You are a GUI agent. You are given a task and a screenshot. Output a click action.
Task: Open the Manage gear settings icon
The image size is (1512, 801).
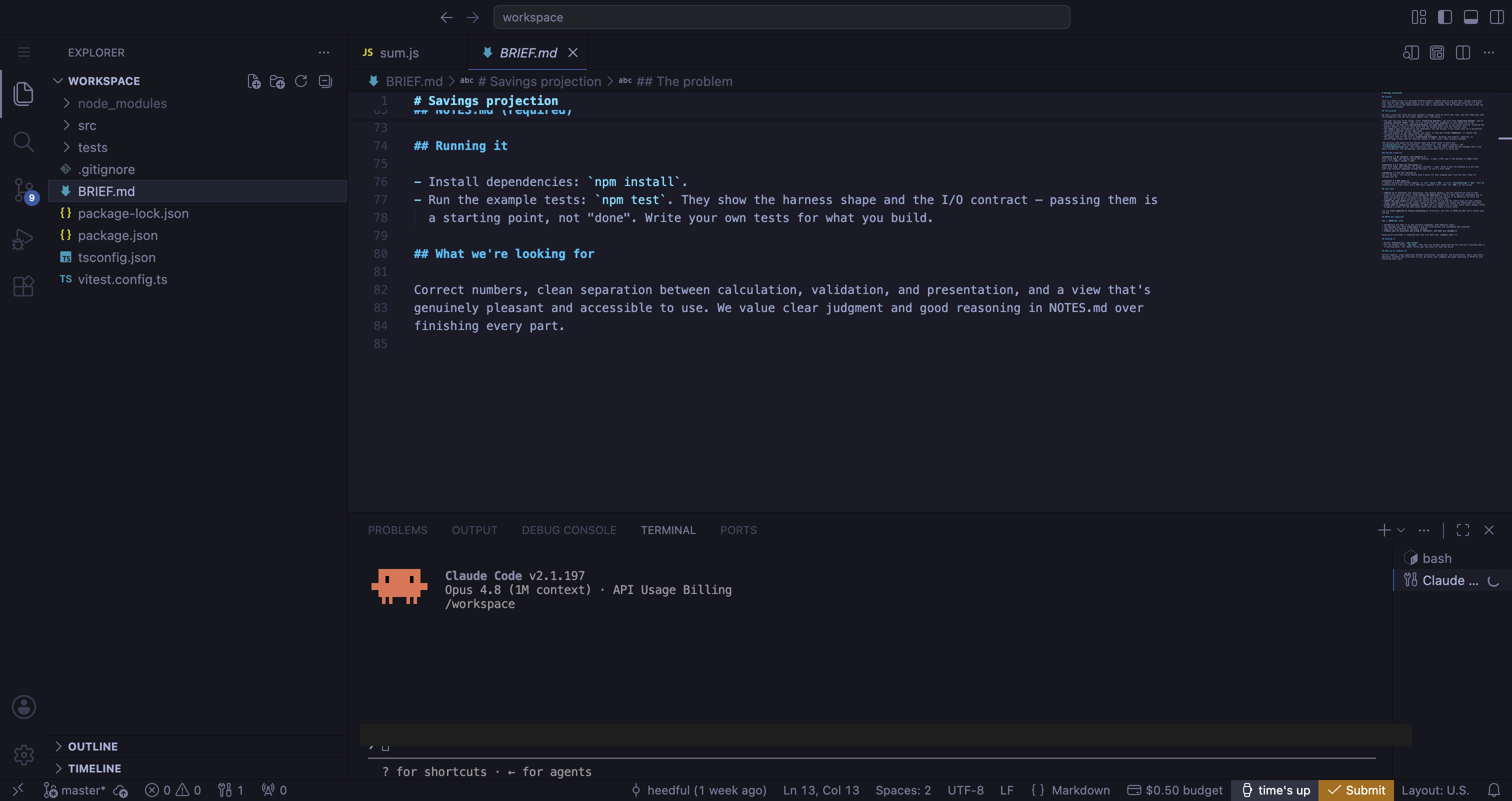pyautogui.click(x=23, y=754)
